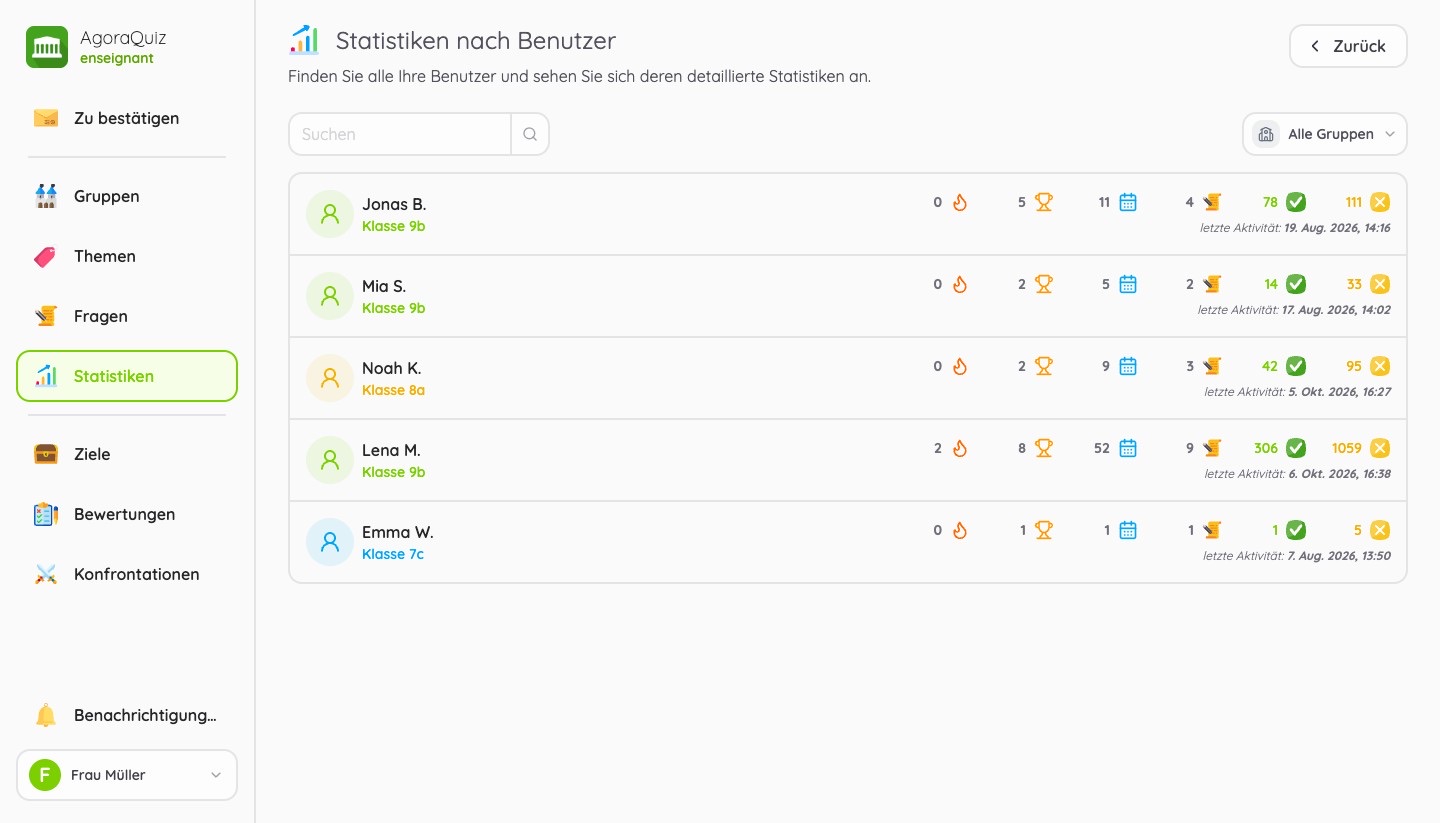Click the orange X icon for Emma W.

(x=1380, y=530)
